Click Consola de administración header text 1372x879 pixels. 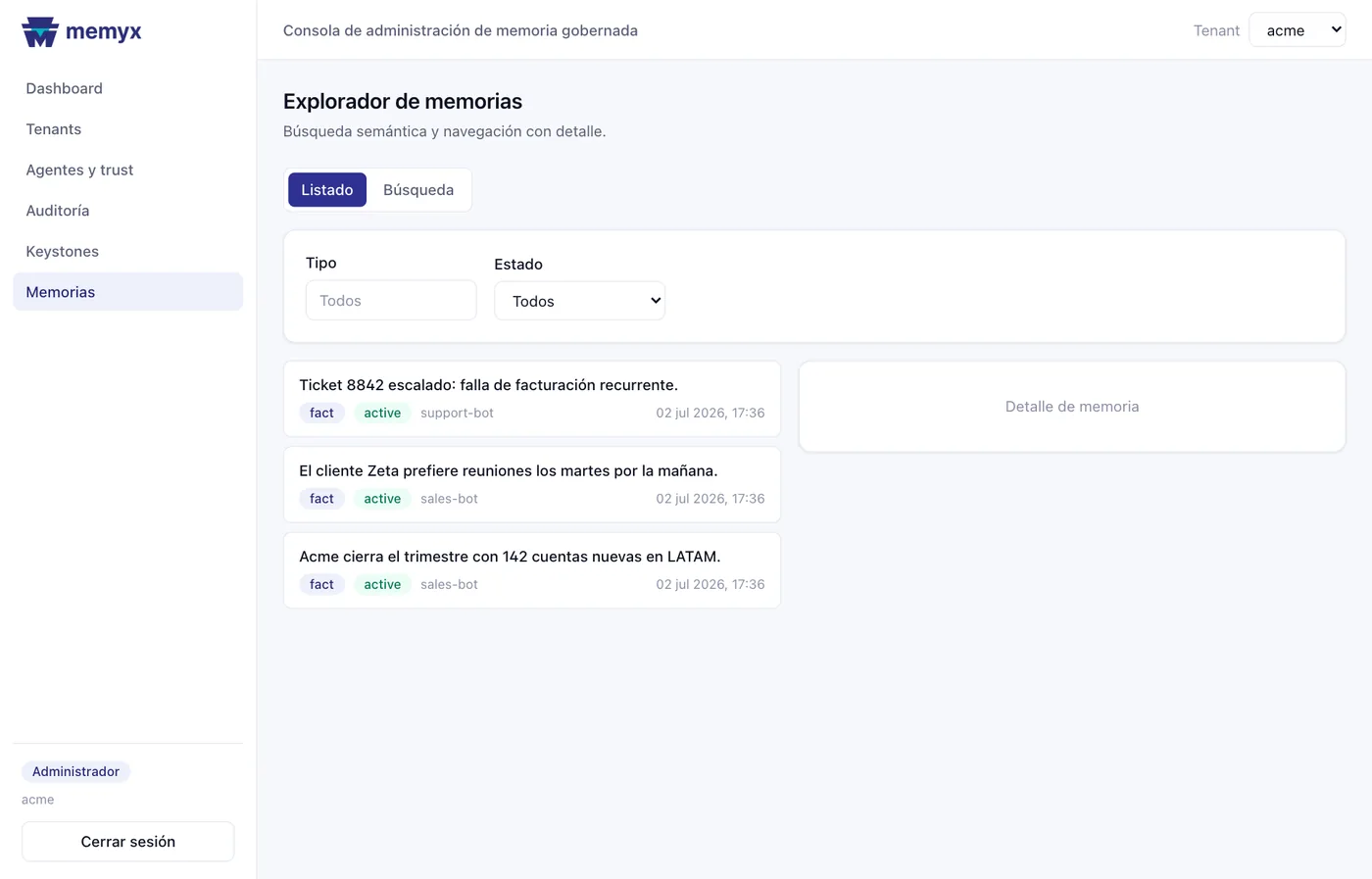click(461, 30)
